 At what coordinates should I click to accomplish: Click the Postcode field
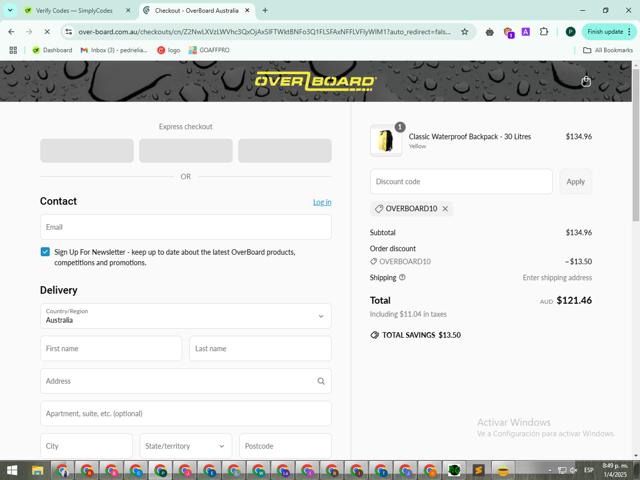[x=285, y=446]
